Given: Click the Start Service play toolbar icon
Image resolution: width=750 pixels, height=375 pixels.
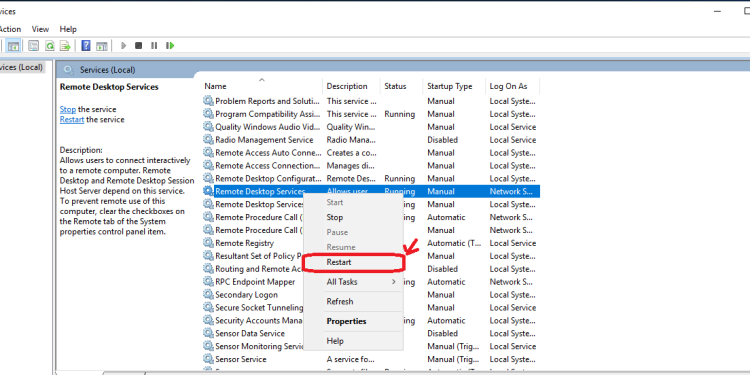Looking at the screenshot, I should 123,45.
